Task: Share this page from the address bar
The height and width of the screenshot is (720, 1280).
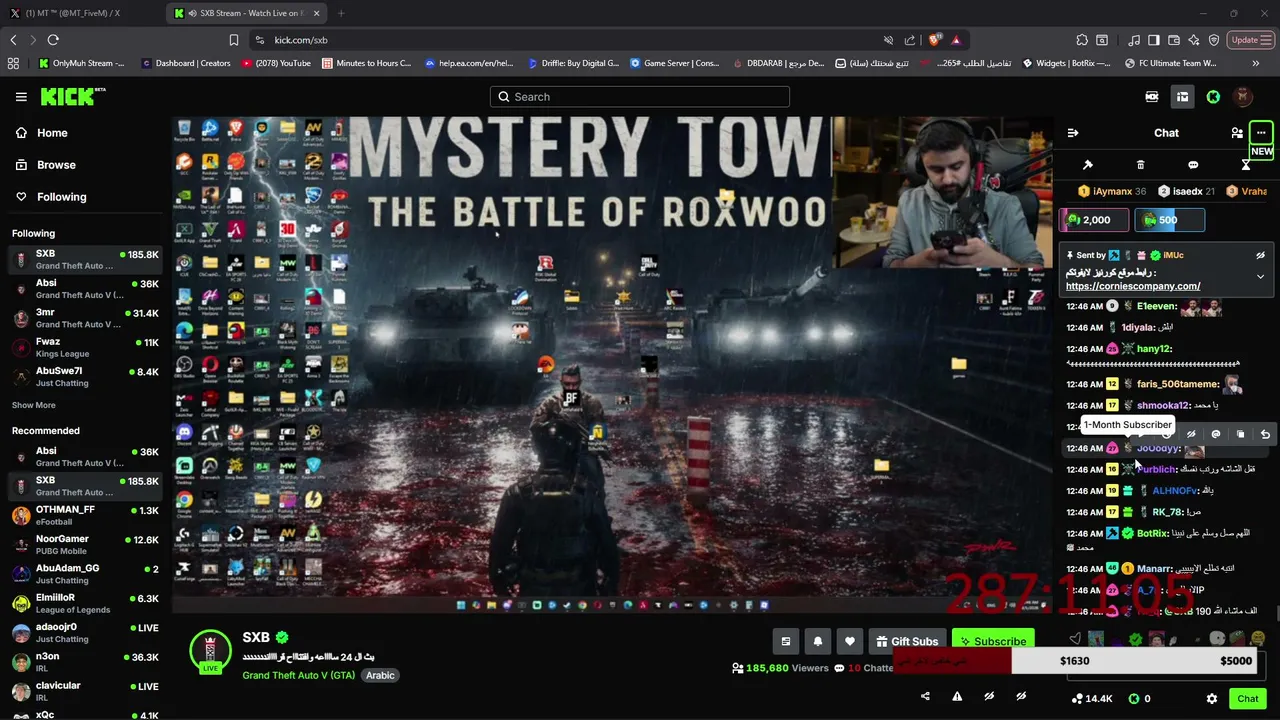Action: [910, 40]
